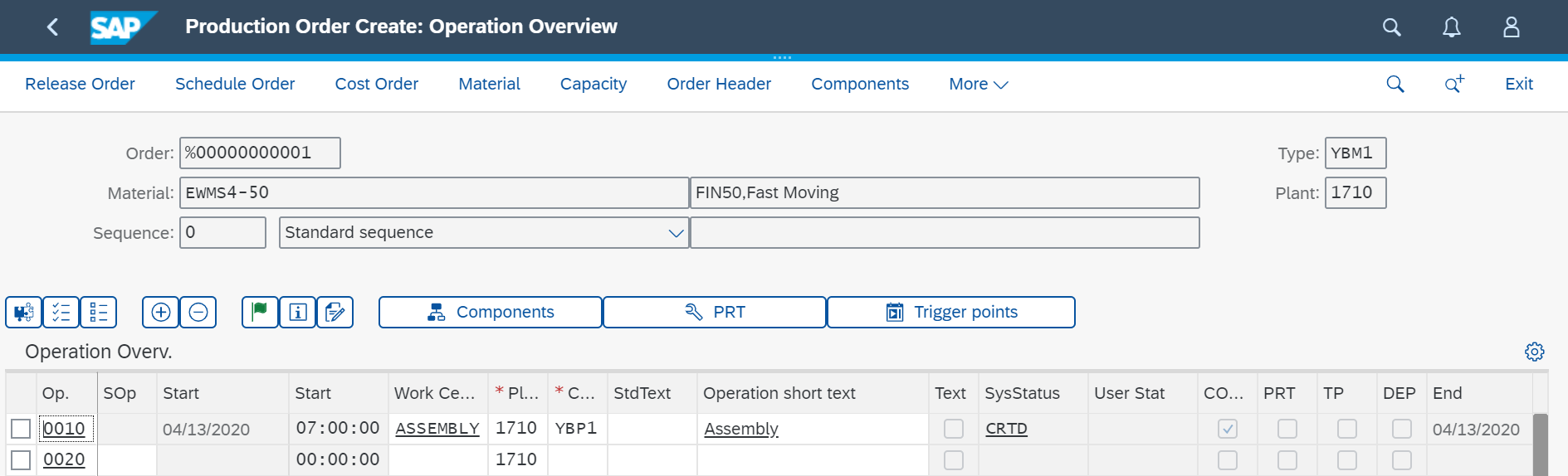
Task: Go back using the header arrow
Action: pos(52,27)
